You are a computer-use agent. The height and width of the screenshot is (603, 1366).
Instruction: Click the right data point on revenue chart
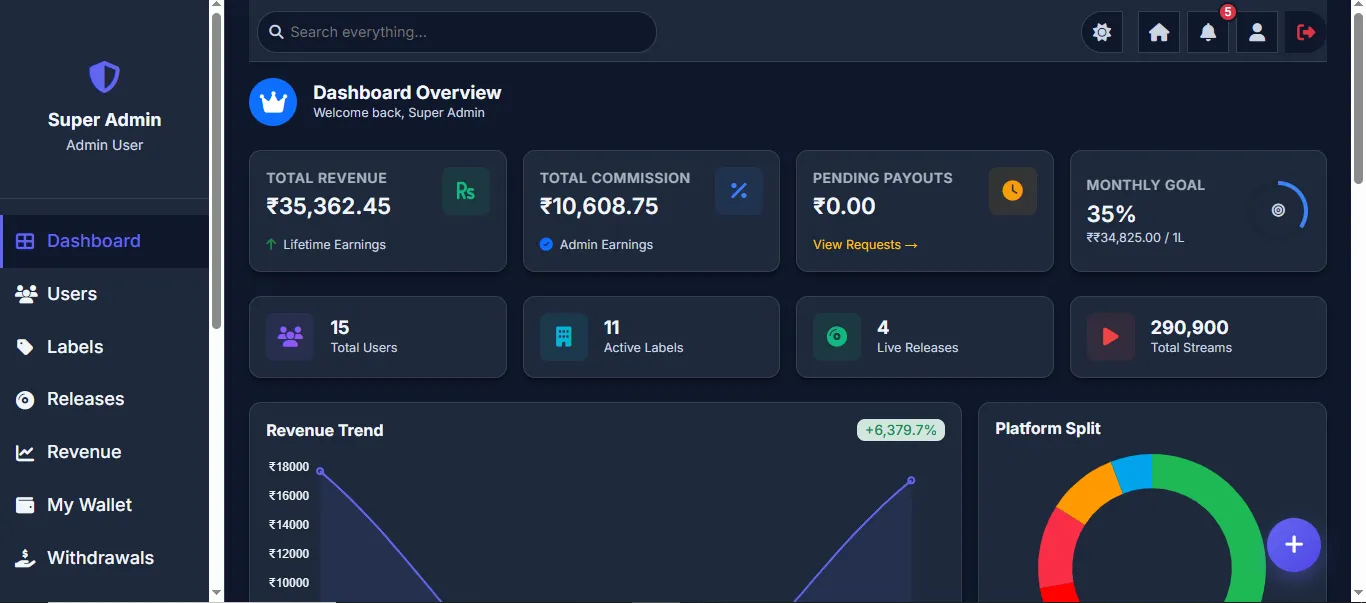click(x=911, y=480)
